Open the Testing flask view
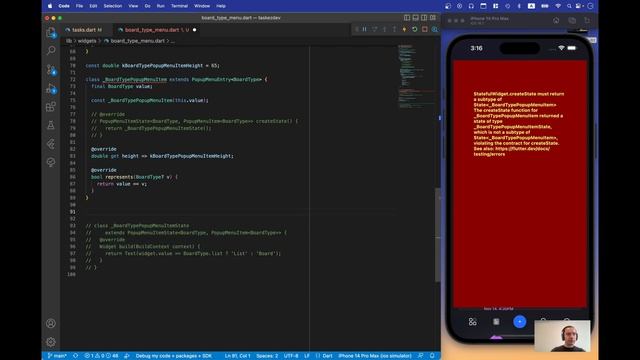The width and height of the screenshot is (640, 360). click(51, 125)
